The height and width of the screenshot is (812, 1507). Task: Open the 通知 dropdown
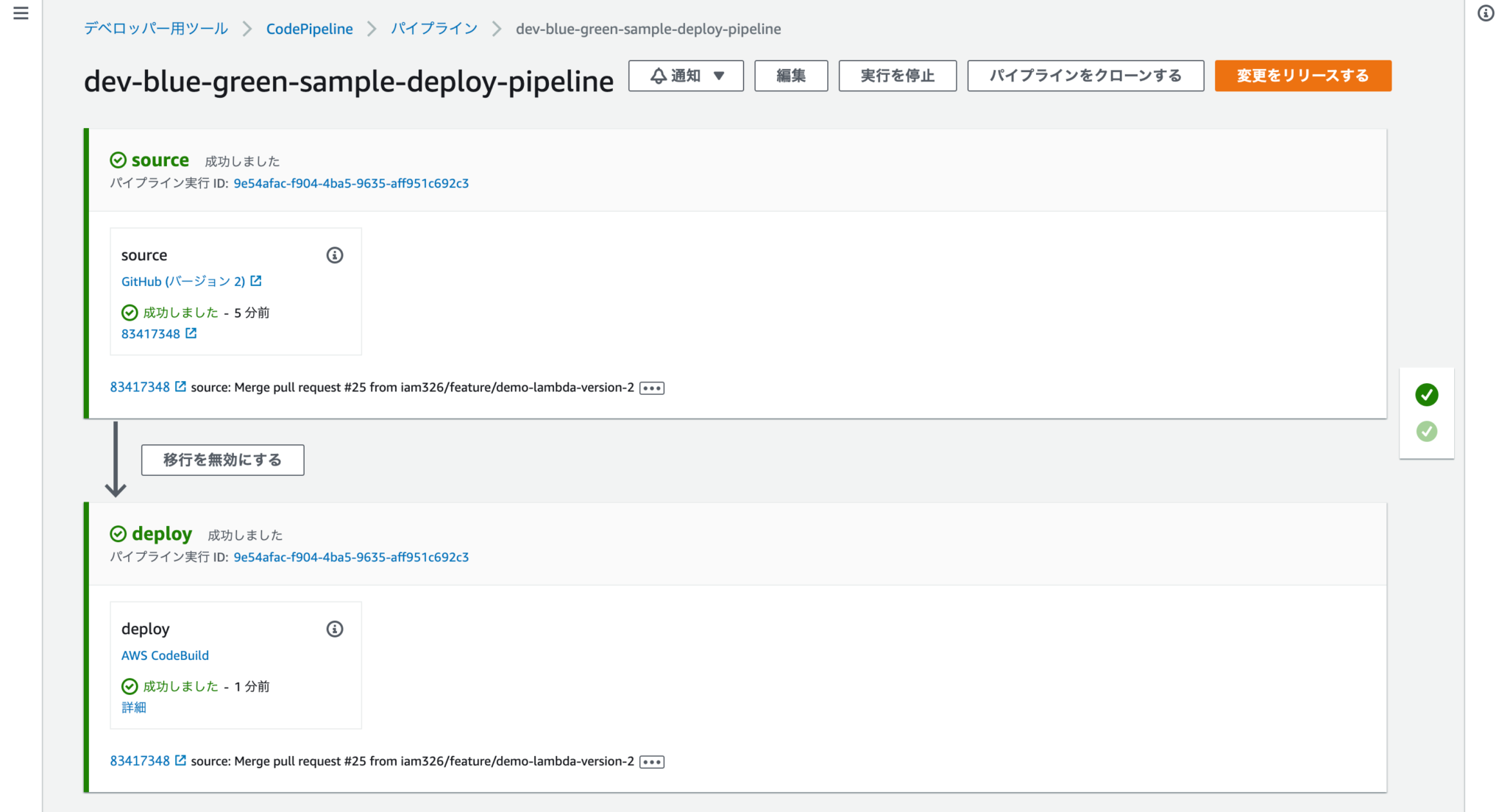tap(717, 75)
